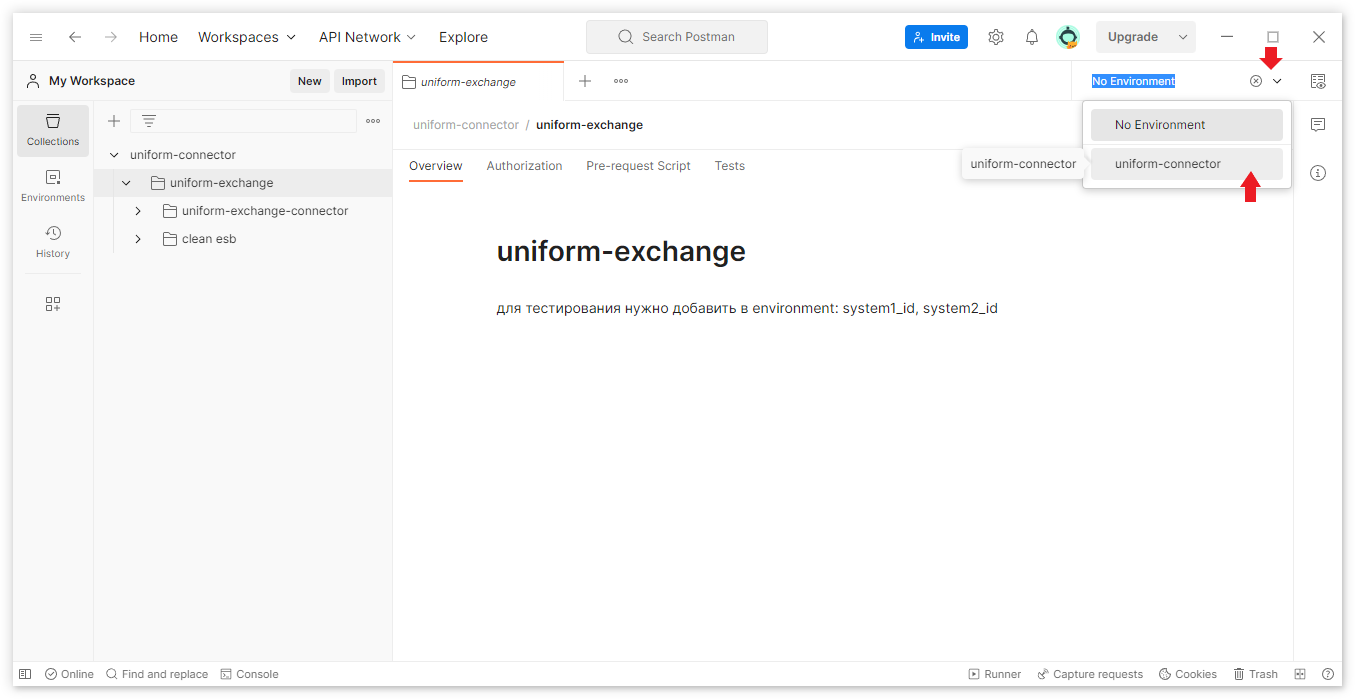The width and height of the screenshot is (1355, 699).
Task: Open the History sidebar panel
Action: coord(53,242)
